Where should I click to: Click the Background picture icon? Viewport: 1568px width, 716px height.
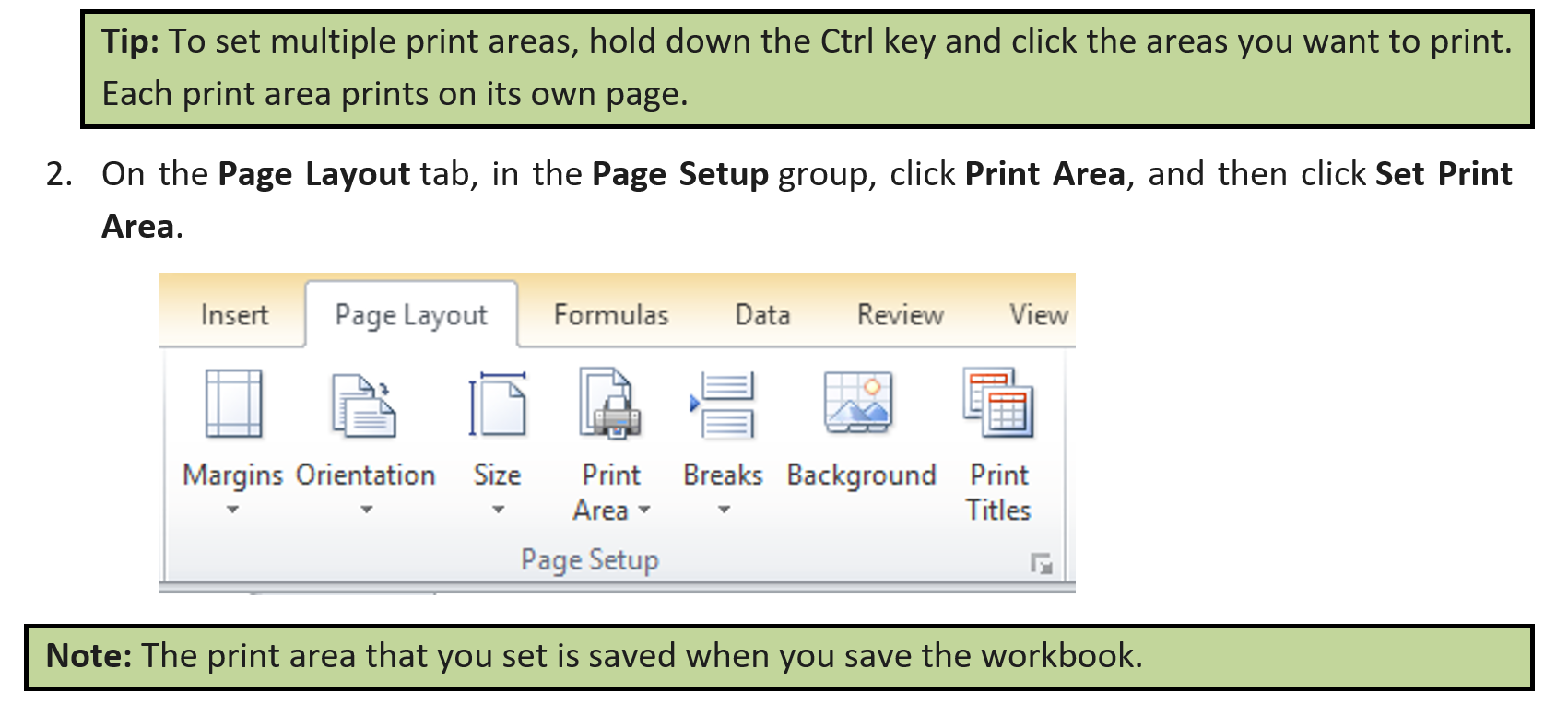(859, 403)
